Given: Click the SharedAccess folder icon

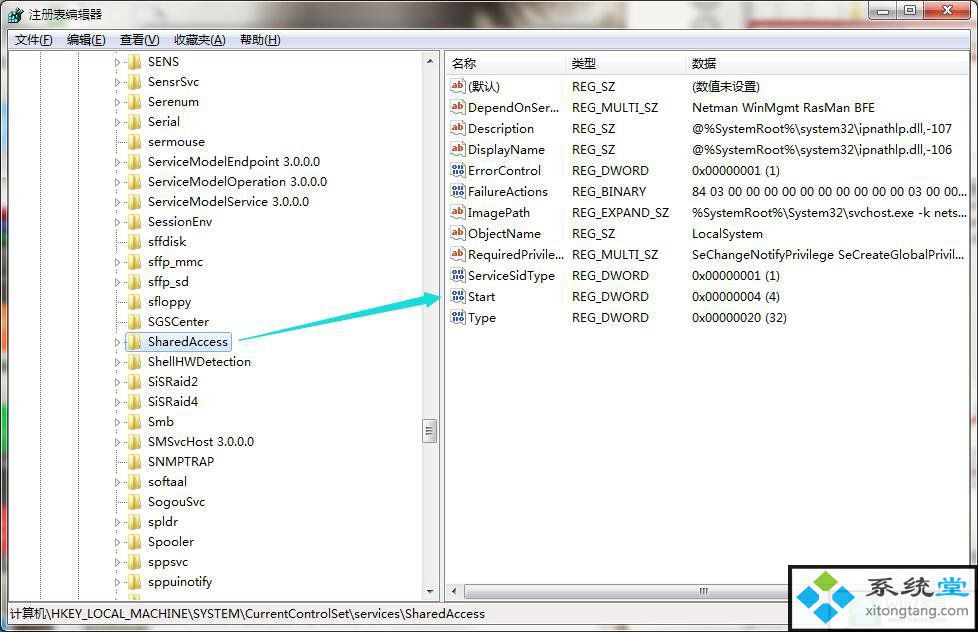Looking at the screenshot, I should [x=135, y=342].
